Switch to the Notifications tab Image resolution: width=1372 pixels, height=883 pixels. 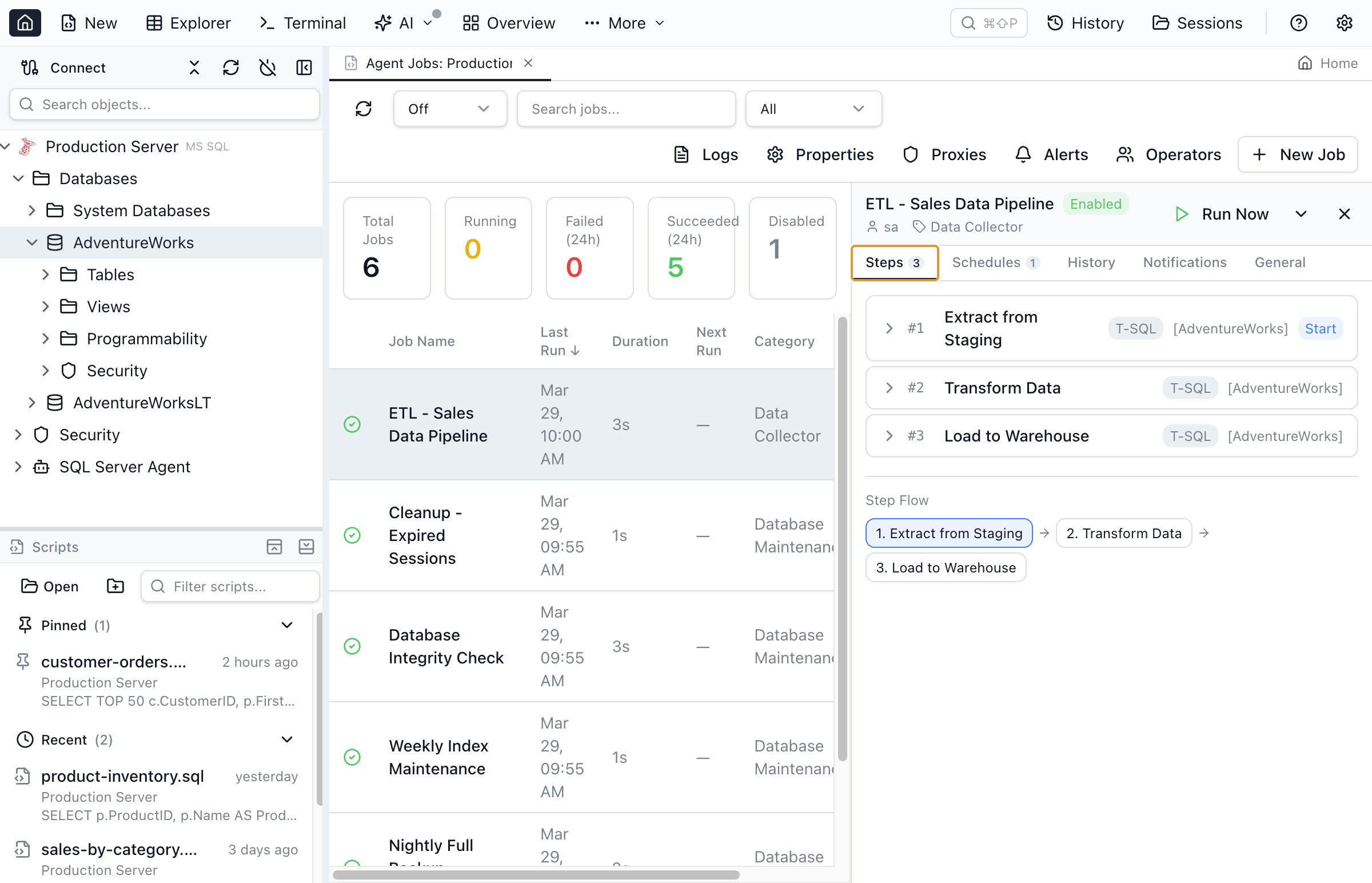(1184, 262)
